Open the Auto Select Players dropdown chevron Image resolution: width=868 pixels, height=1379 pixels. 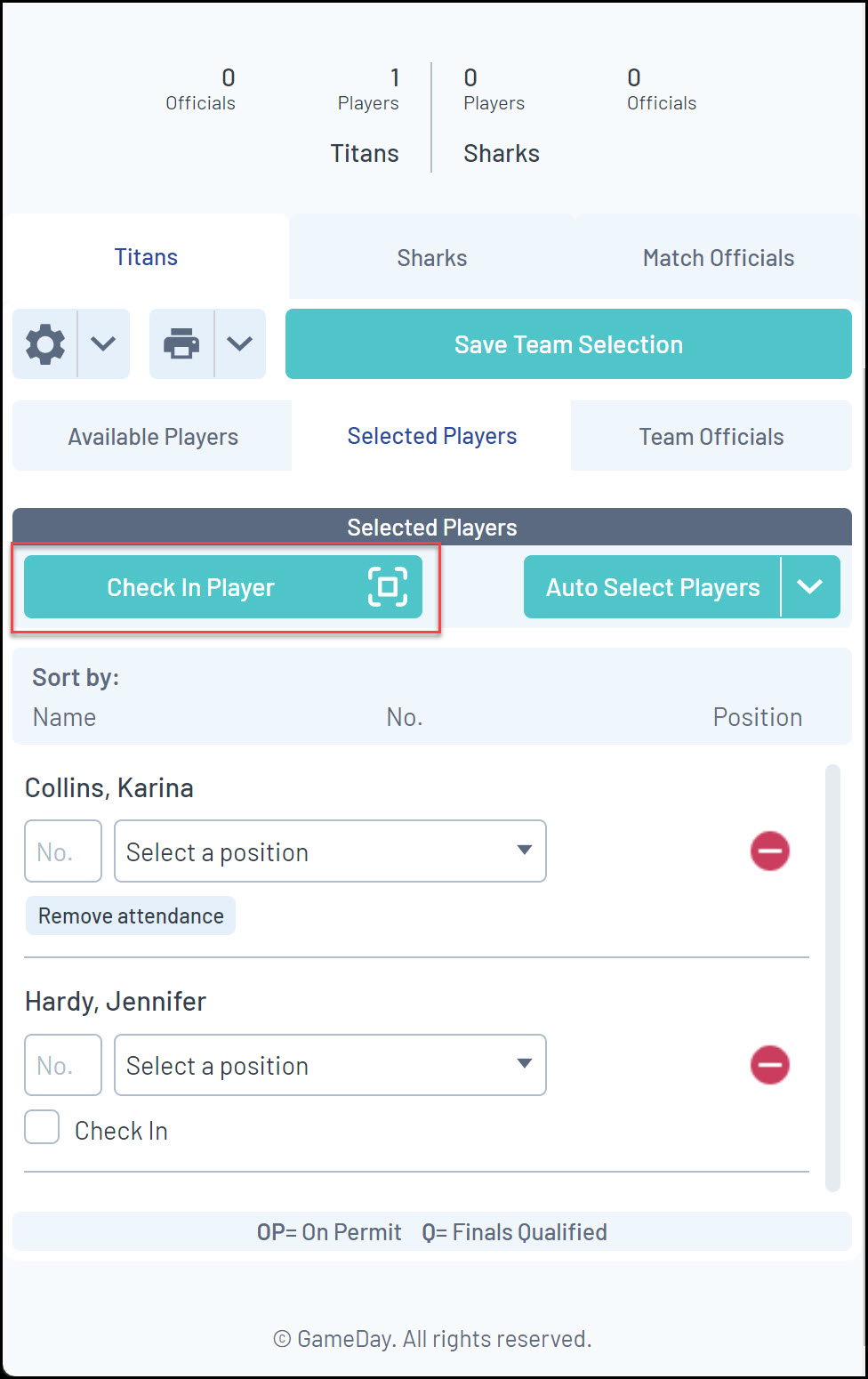point(809,587)
